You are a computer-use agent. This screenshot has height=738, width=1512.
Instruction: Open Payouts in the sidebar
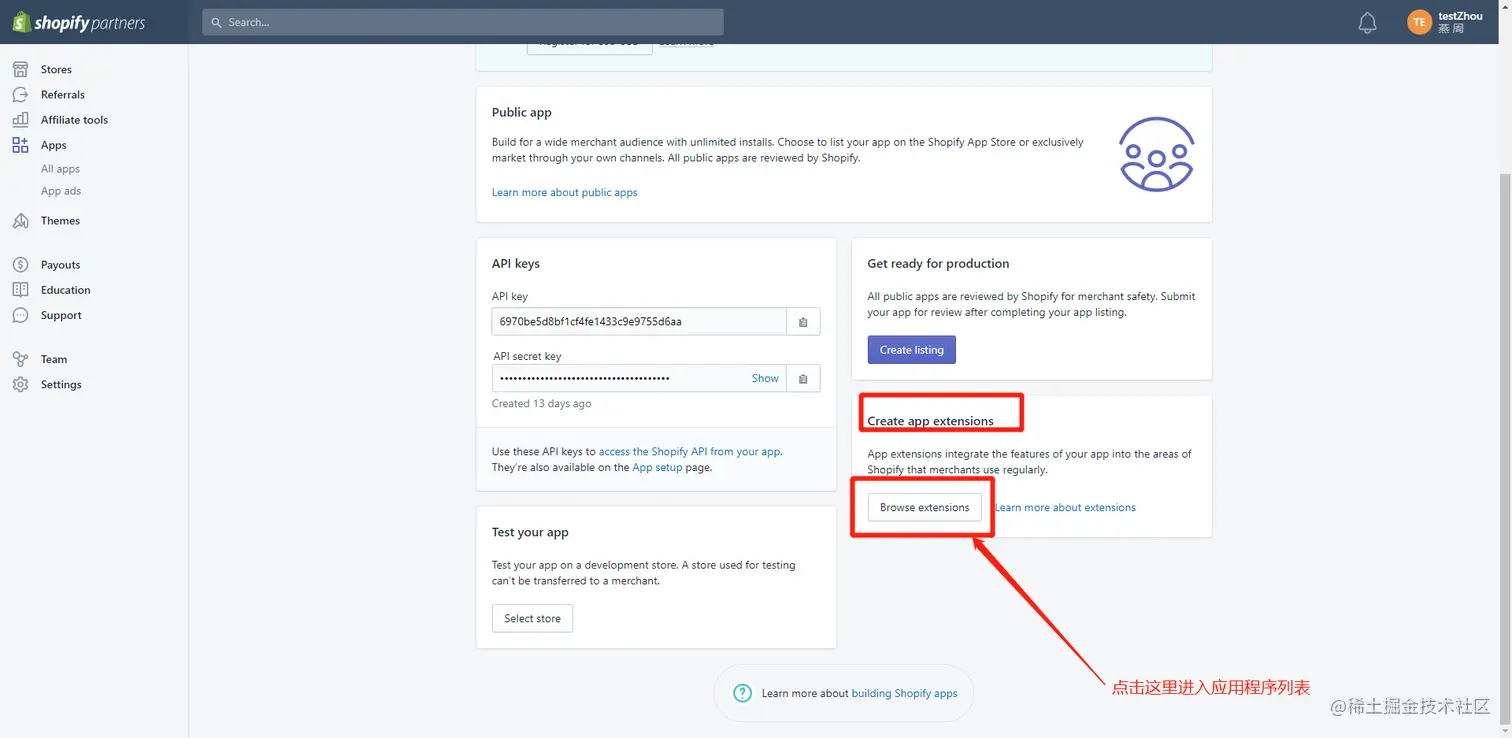[60, 264]
